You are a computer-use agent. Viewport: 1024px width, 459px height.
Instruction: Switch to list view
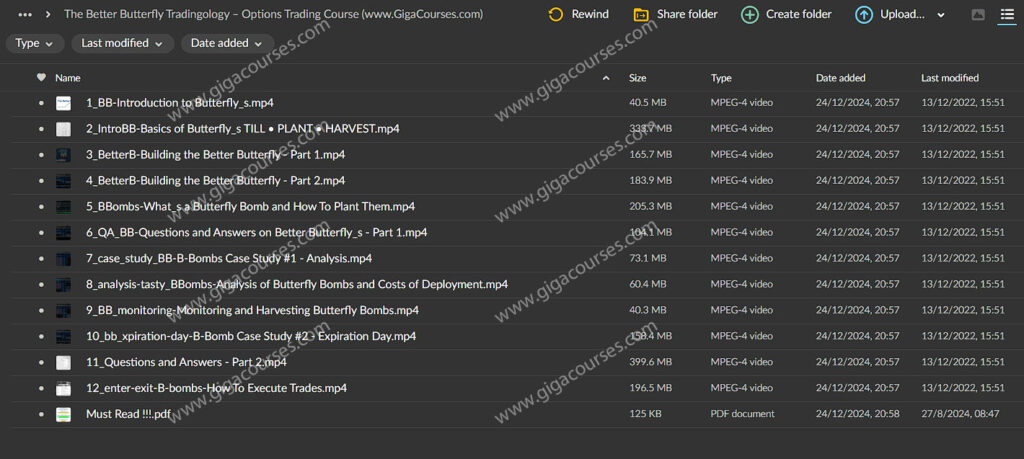point(1007,15)
